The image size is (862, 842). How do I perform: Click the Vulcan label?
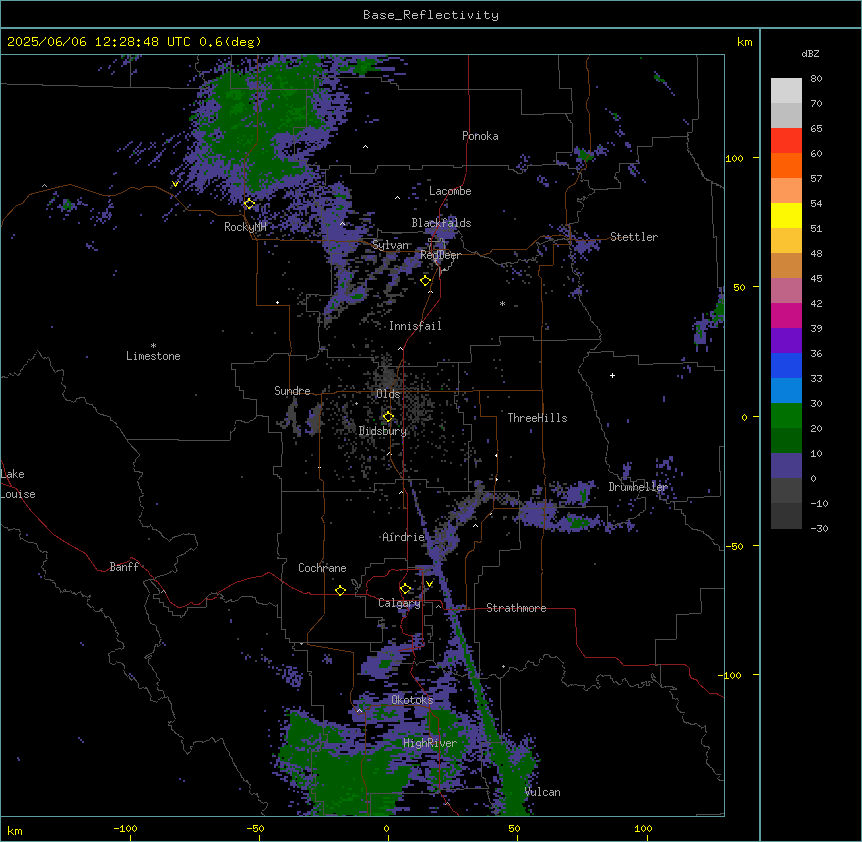pos(542,792)
